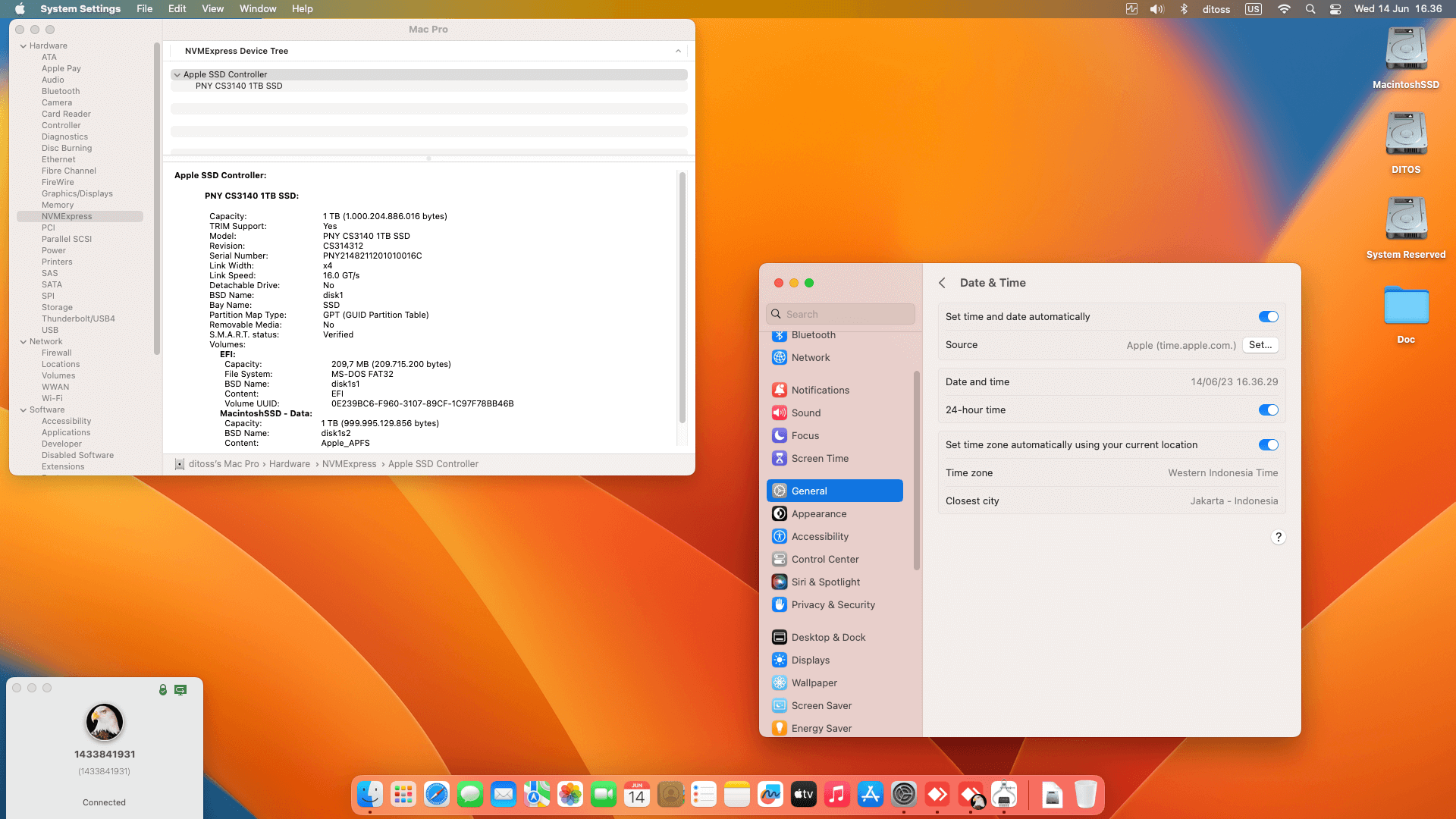Select Thunderbolt/USB4 in hardware list

[x=78, y=319]
